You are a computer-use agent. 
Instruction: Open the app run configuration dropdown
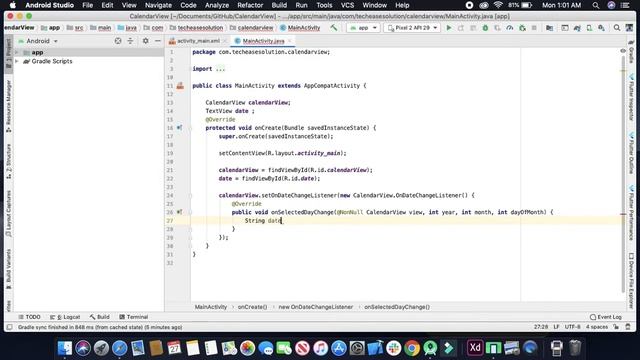pyautogui.click(x=363, y=28)
